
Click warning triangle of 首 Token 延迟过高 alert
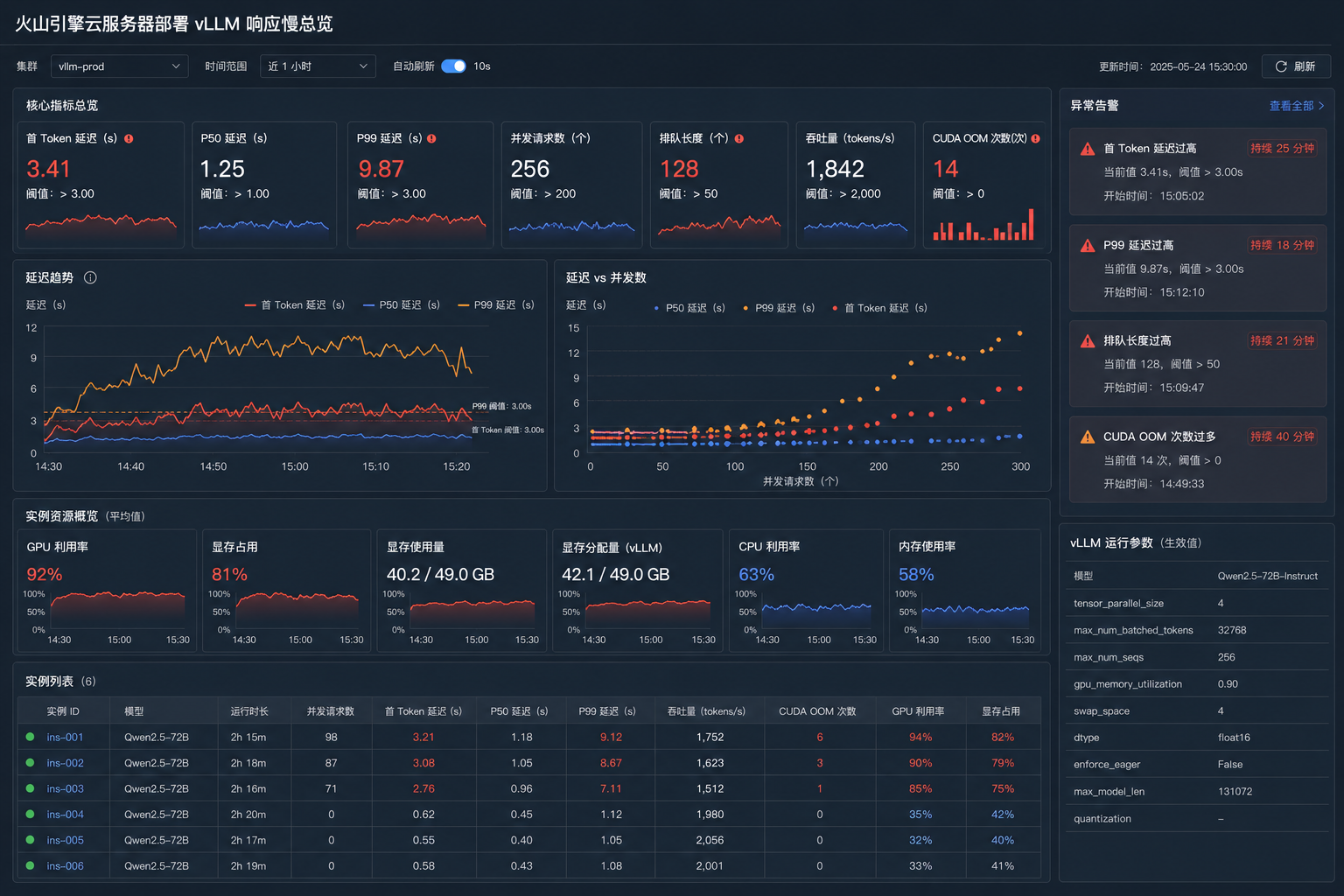[1088, 149]
